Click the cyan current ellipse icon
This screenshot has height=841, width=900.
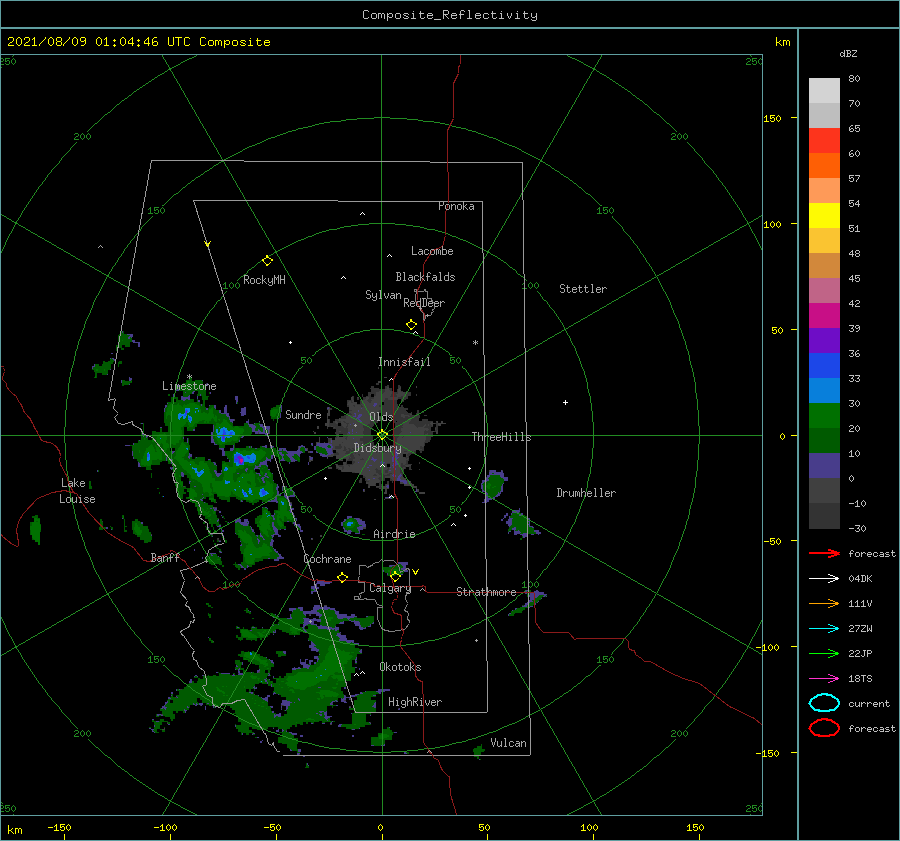pyautogui.click(x=824, y=703)
